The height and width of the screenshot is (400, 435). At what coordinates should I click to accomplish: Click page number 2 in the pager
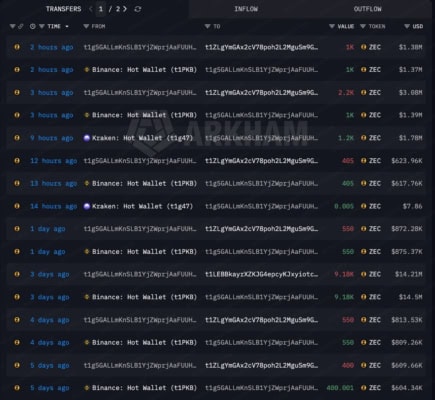click(118, 9)
